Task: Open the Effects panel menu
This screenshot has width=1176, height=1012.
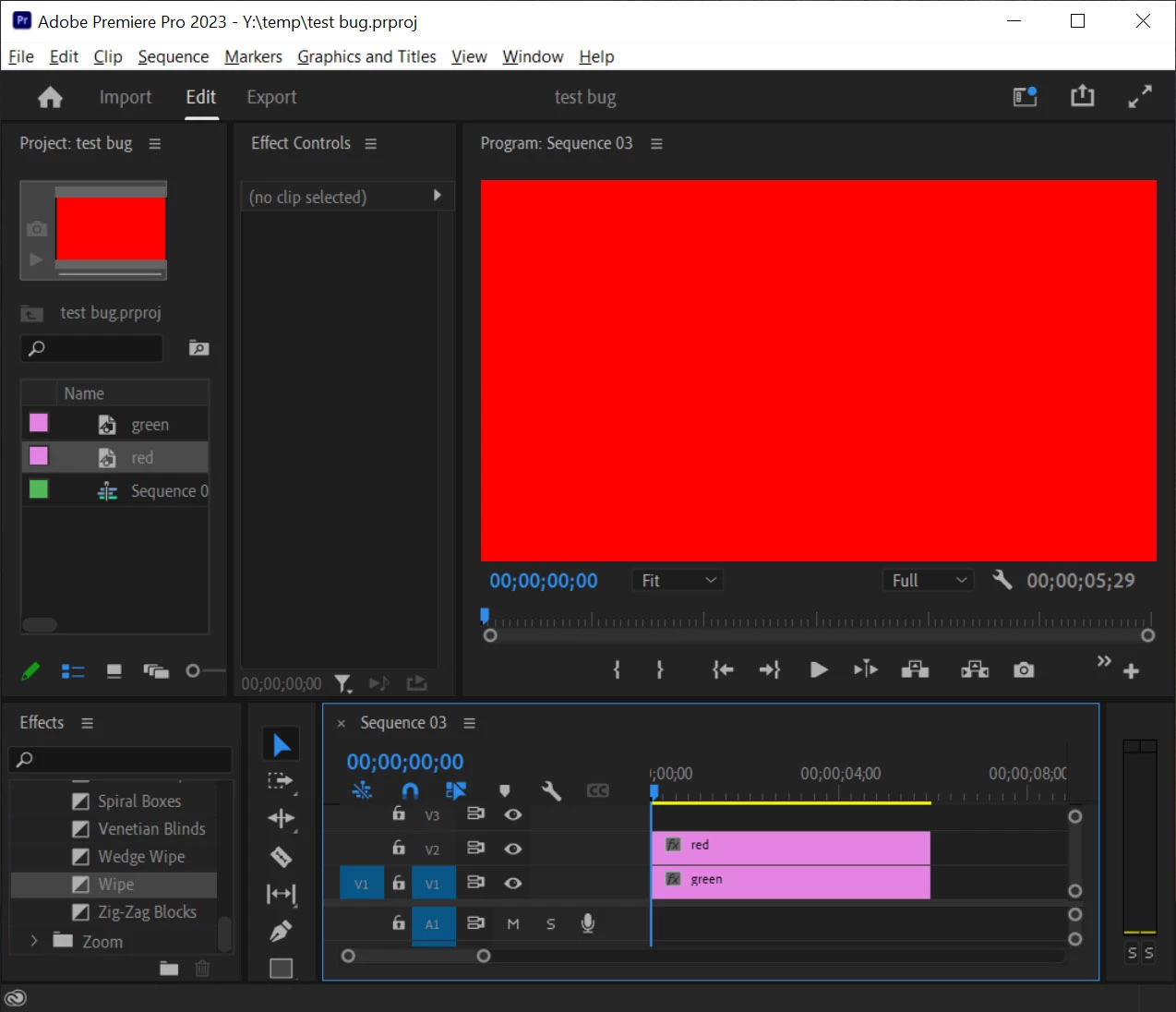Action: 87,723
